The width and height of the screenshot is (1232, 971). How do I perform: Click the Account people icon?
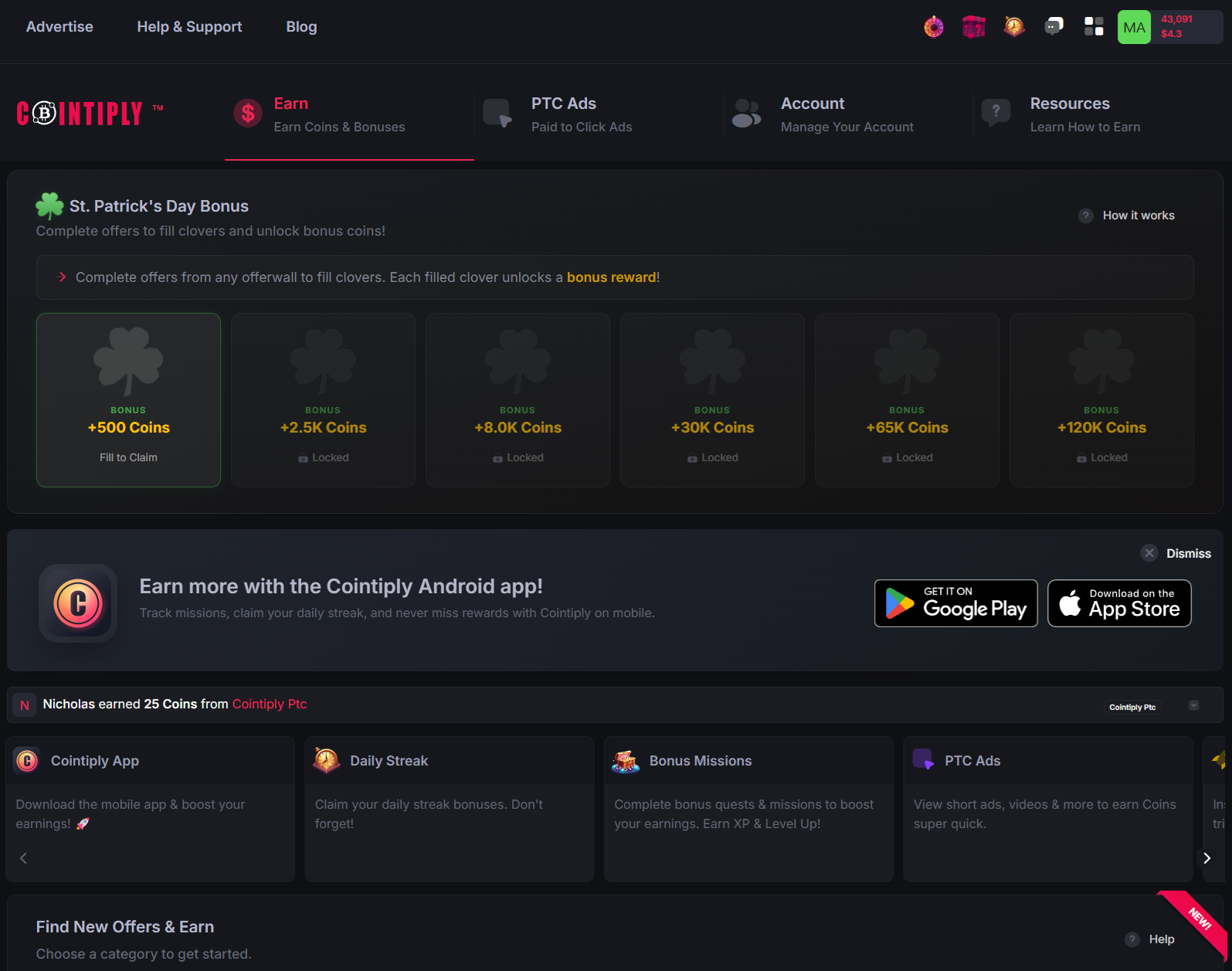point(747,114)
